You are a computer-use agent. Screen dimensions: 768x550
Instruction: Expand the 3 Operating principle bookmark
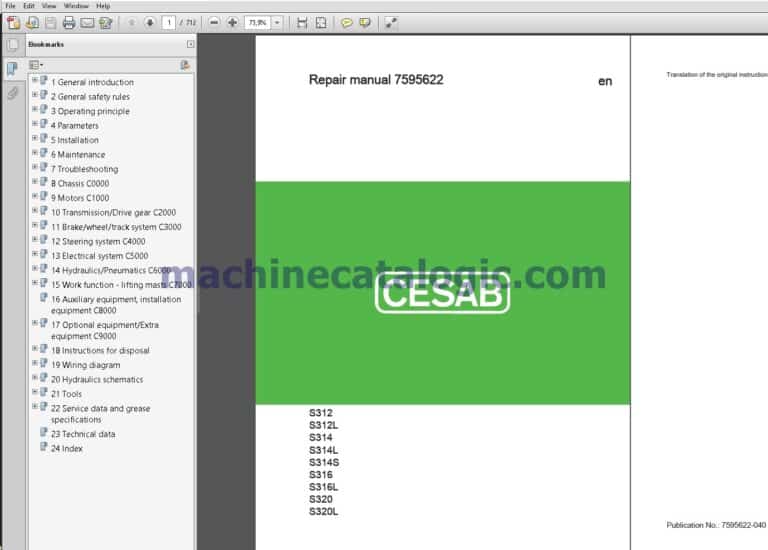point(35,109)
